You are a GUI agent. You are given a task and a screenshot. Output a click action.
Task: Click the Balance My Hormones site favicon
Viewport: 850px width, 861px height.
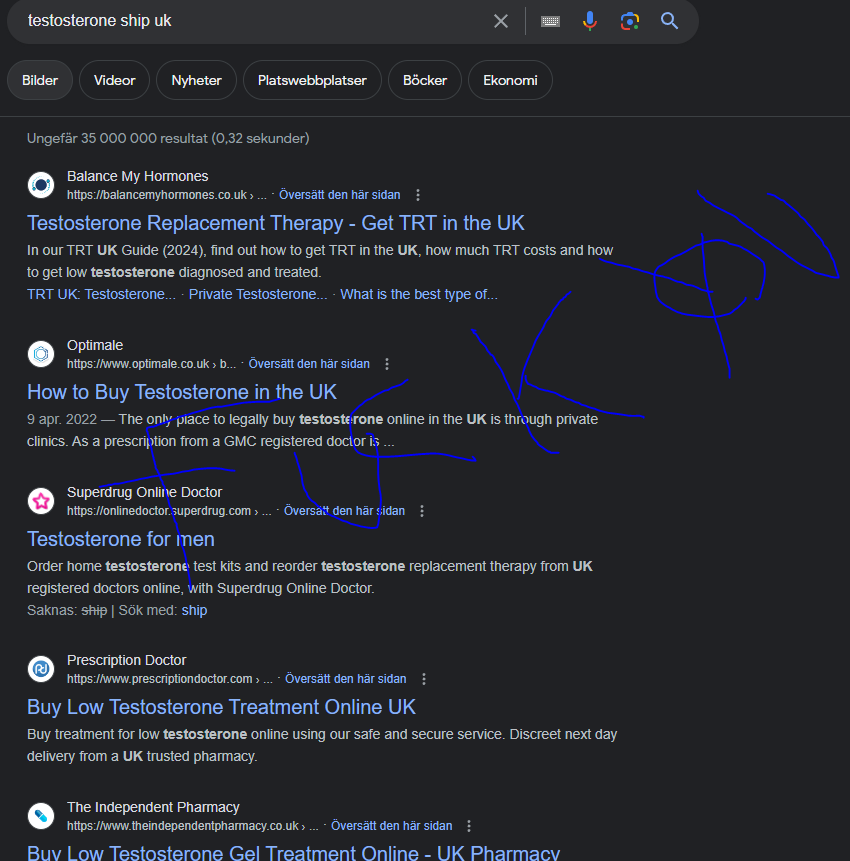tap(41, 185)
